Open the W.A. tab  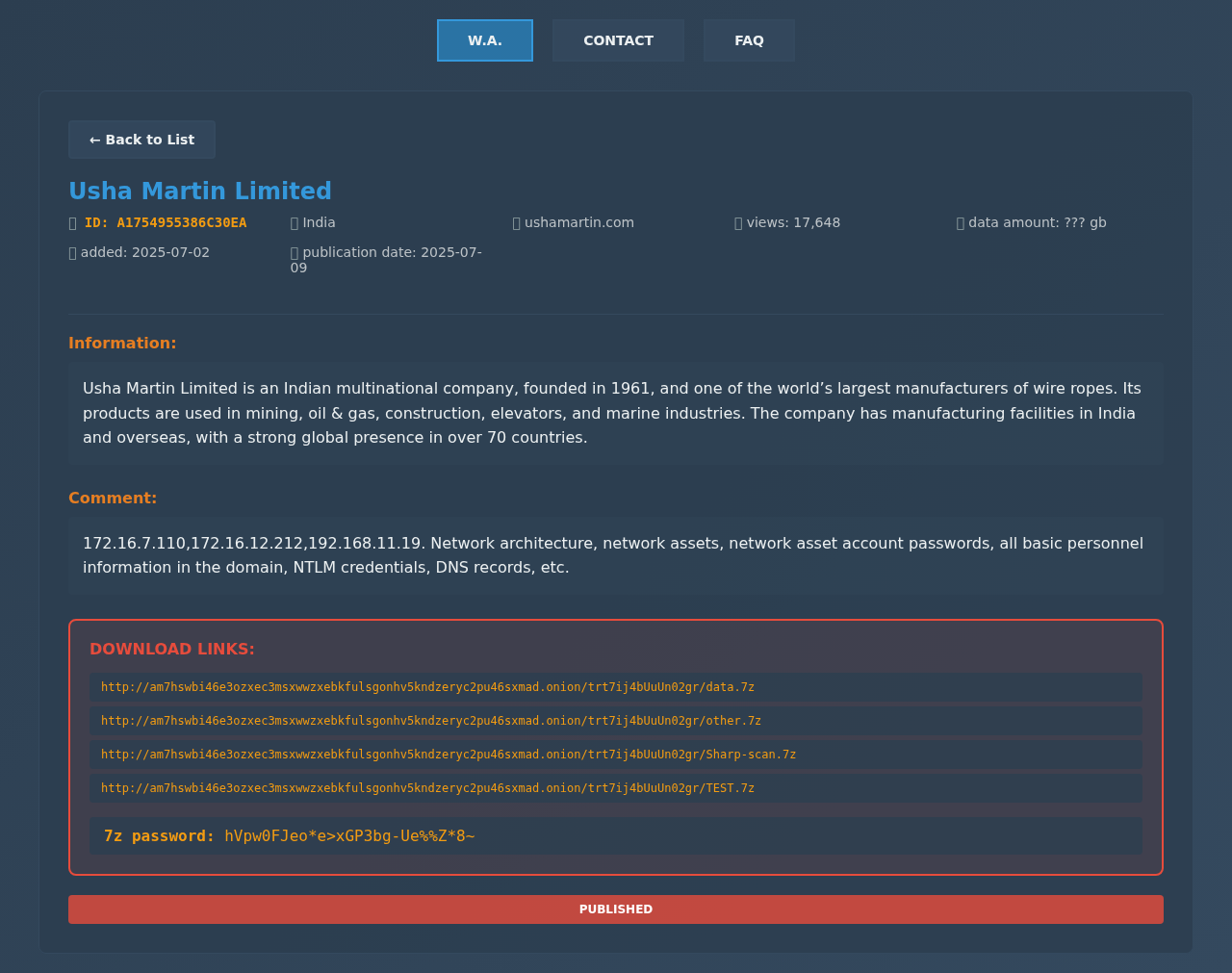coord(484,40)
